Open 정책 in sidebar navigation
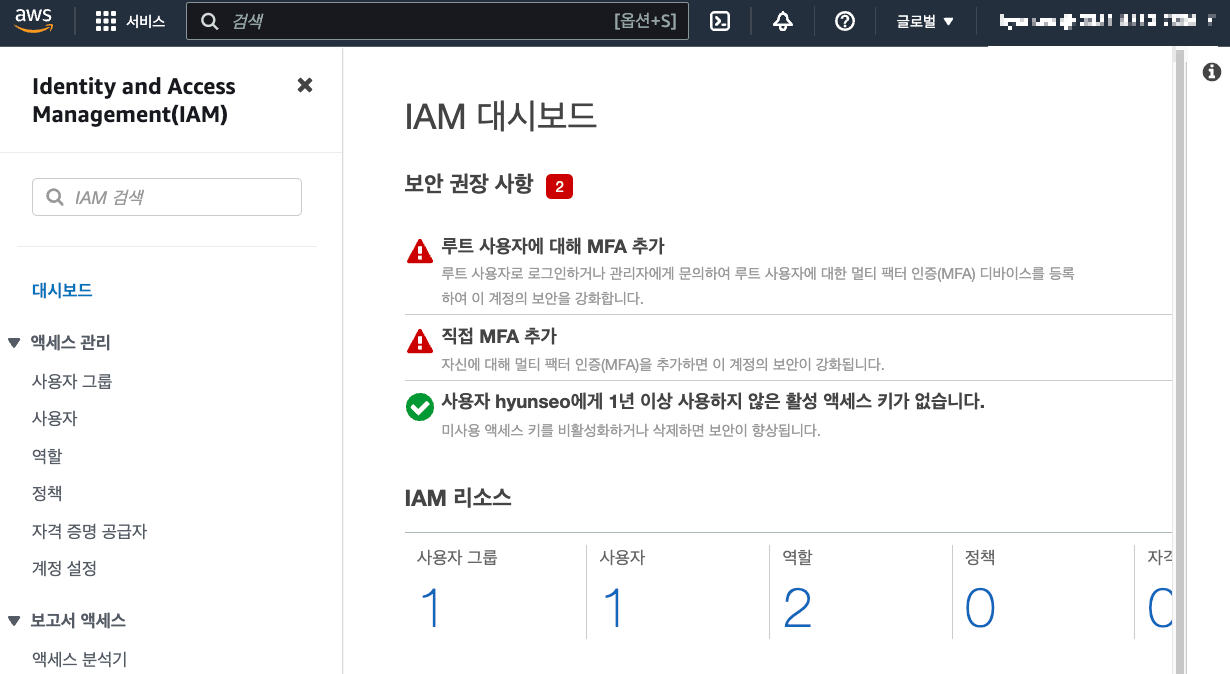The height and width of the screenshot is (674, 1230). point(47,493)
